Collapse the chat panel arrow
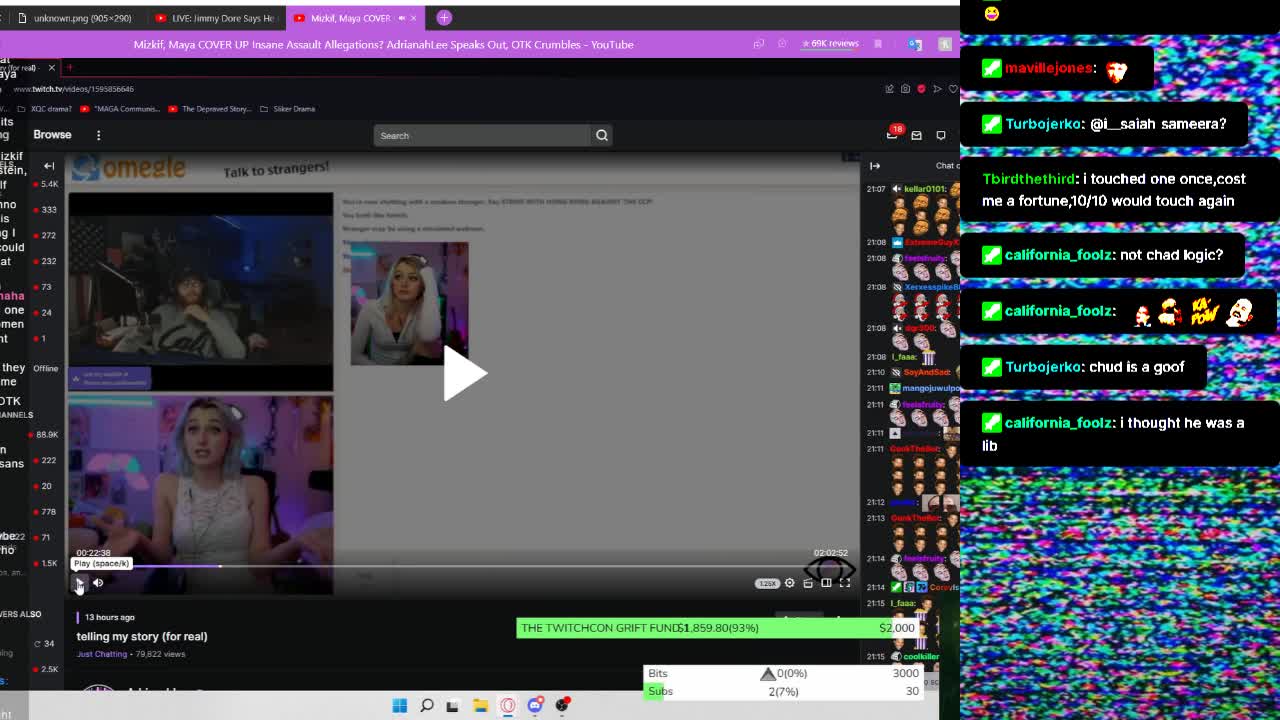The height and width of the screenshot is (720, 1280). pyautogui.click(x=875, y=166)
